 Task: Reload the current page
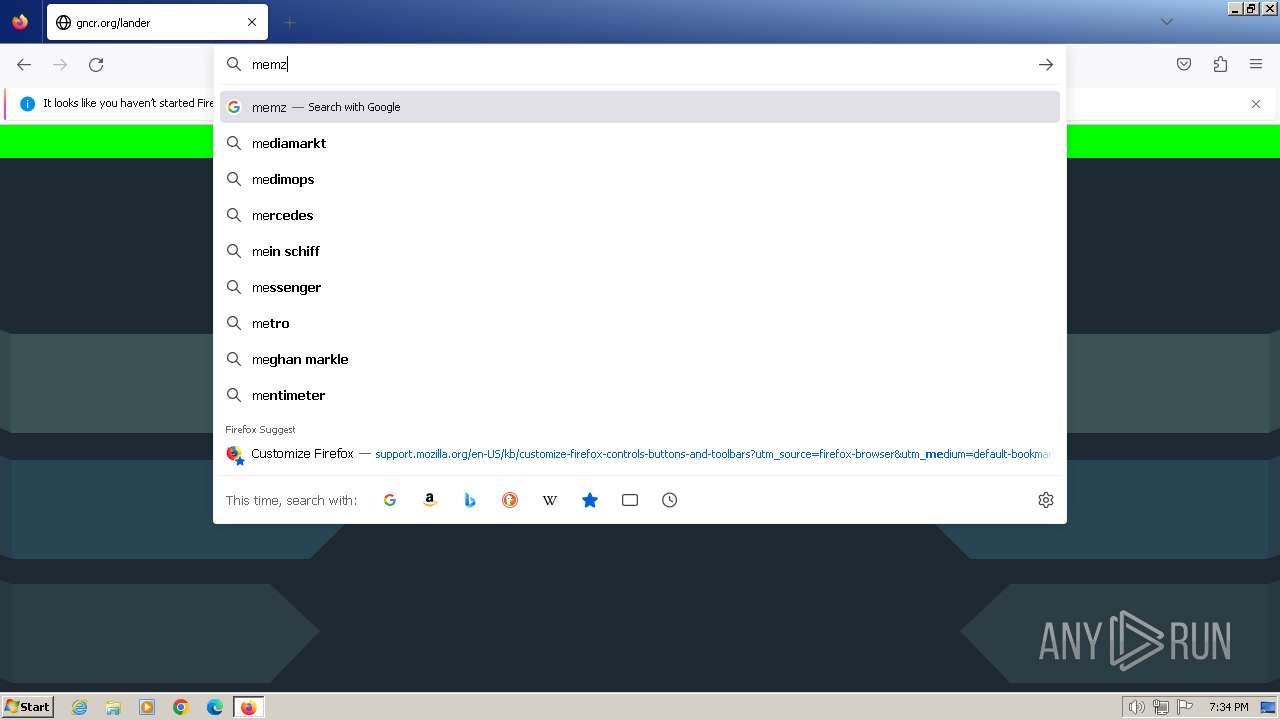click(96, 64)
